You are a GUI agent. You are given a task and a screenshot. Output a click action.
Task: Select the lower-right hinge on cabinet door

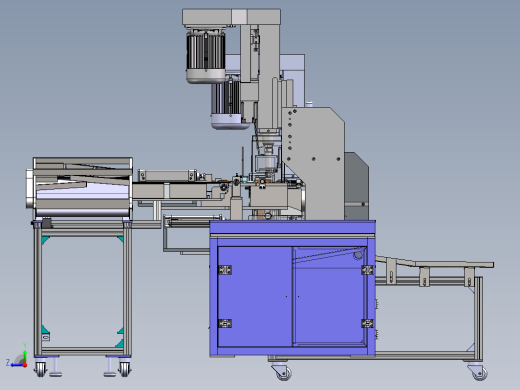(368, 323)
